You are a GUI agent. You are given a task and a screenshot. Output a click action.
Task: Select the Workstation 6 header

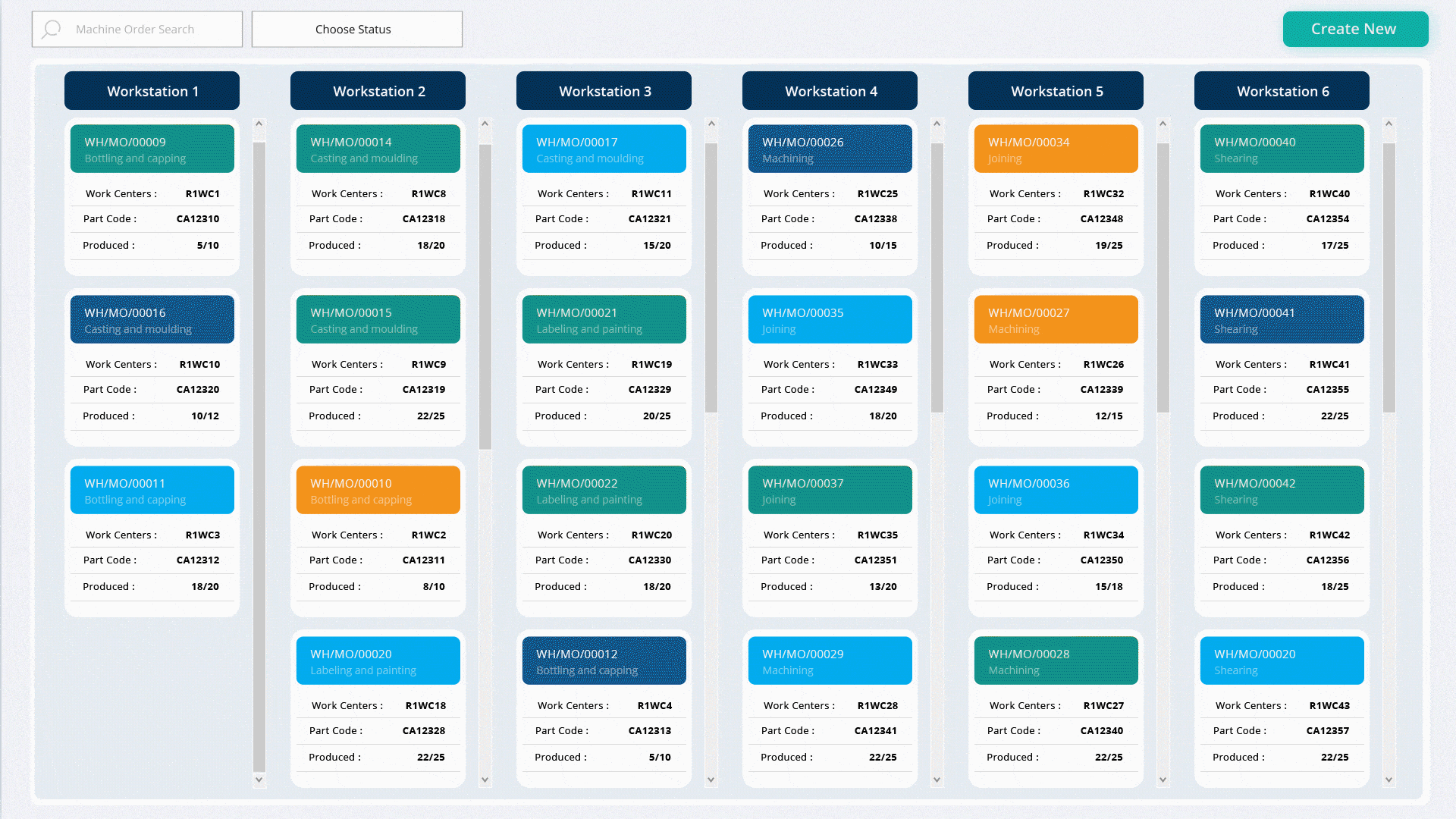pos(1282,91)
